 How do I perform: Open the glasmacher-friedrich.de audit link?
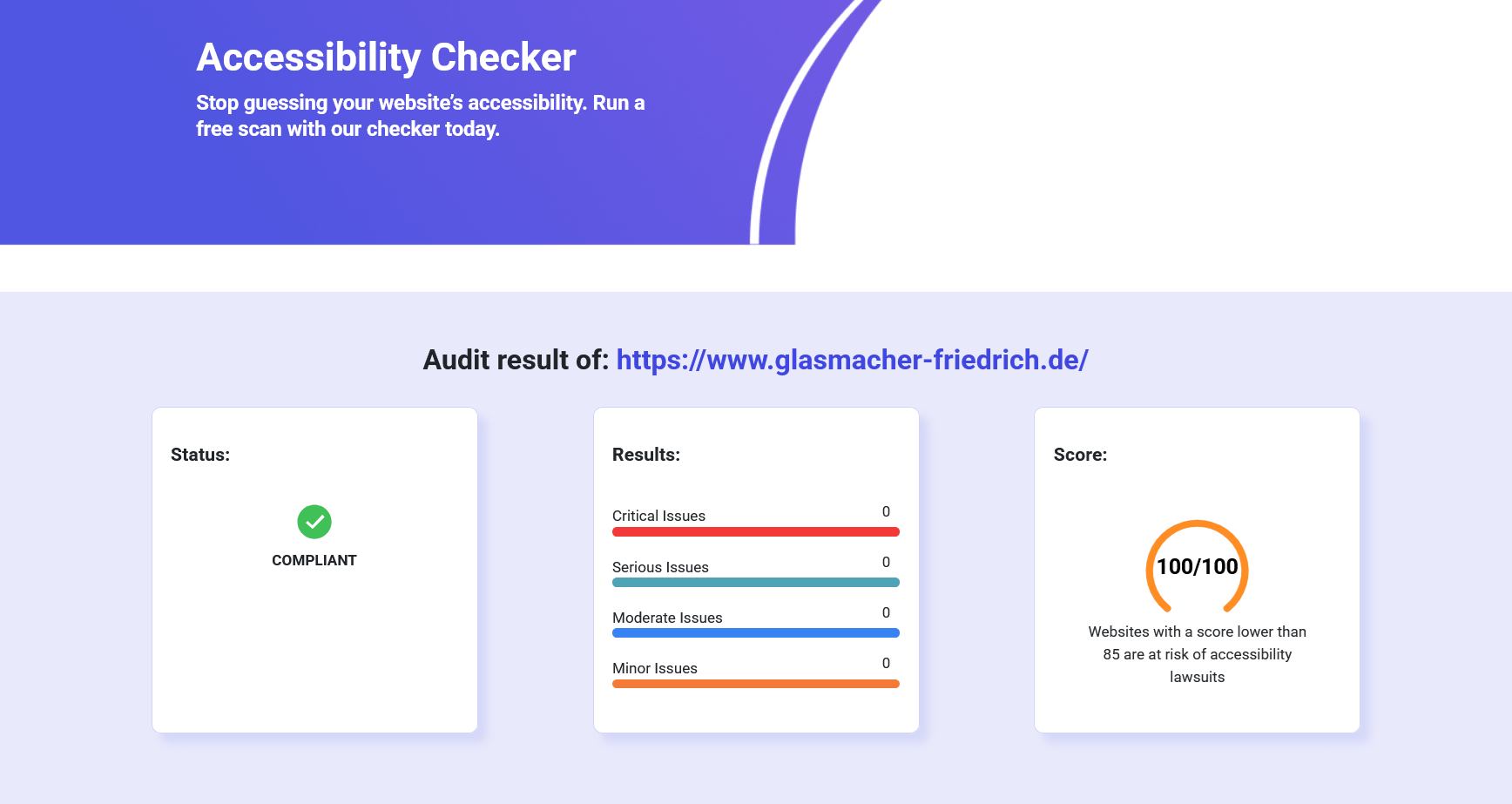pos(852,360)
